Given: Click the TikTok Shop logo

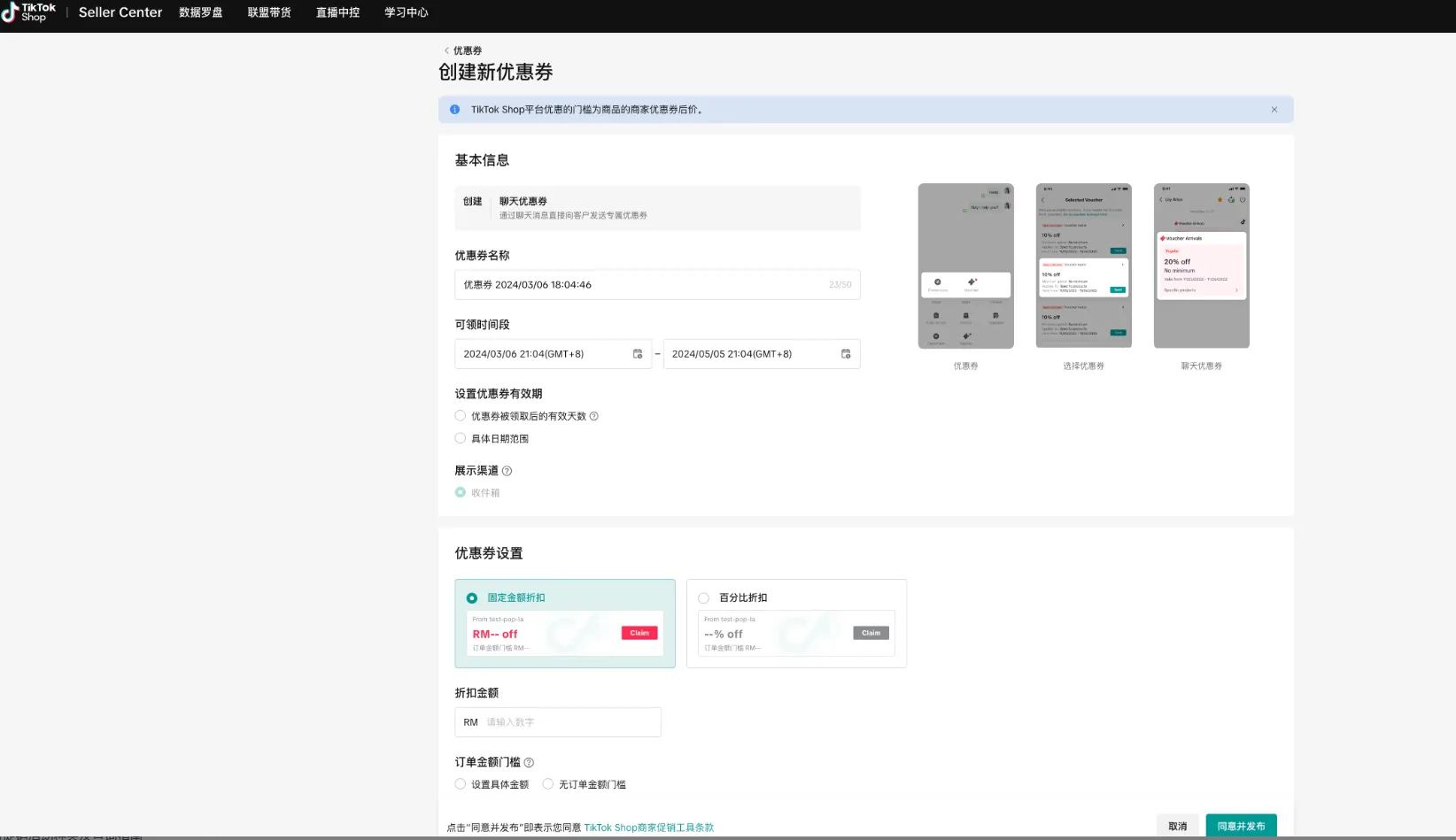Looking at the screenshot, I should tap(28, 12).
